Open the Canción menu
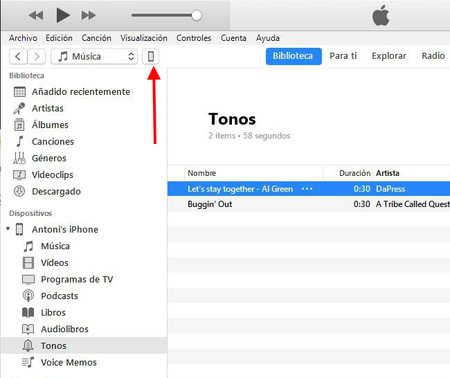Image resolution: width=450 pixels, height=378 pixels. 96,38
